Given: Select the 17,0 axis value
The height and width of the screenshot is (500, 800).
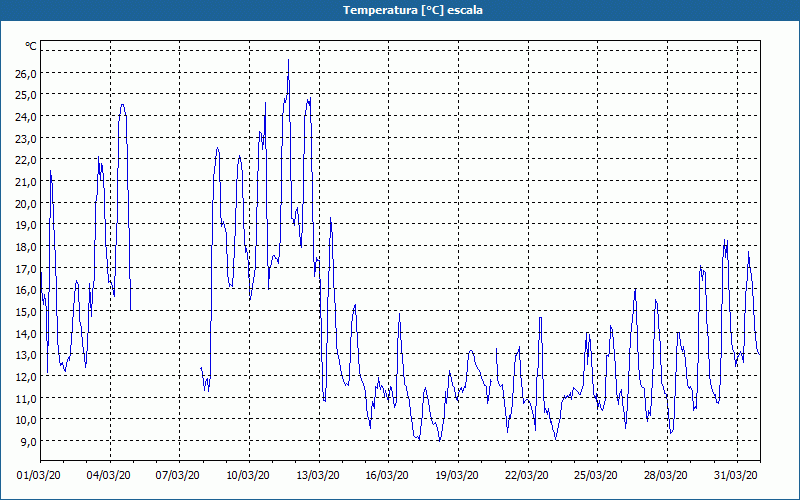Looking at the screenshot, I should 26,268.
